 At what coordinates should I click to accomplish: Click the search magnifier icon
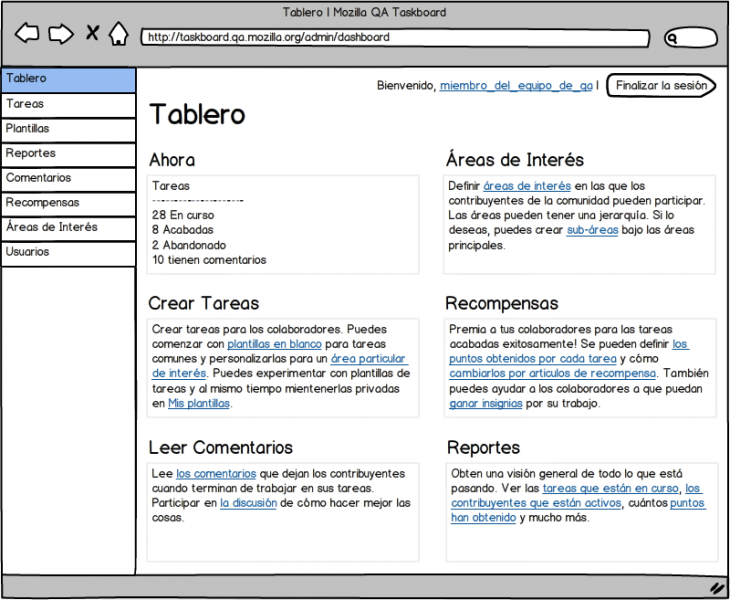[671, 38]
